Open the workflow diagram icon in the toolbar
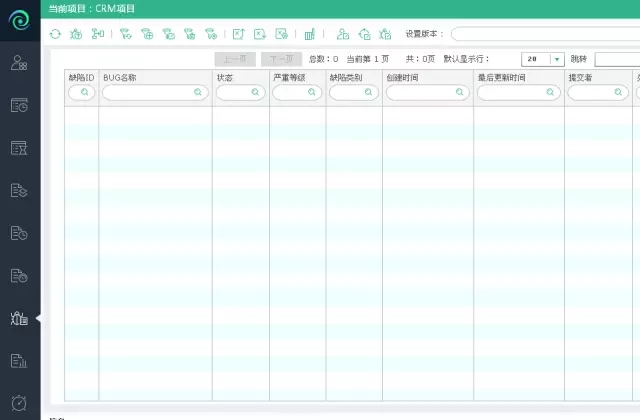 [98, 34]
